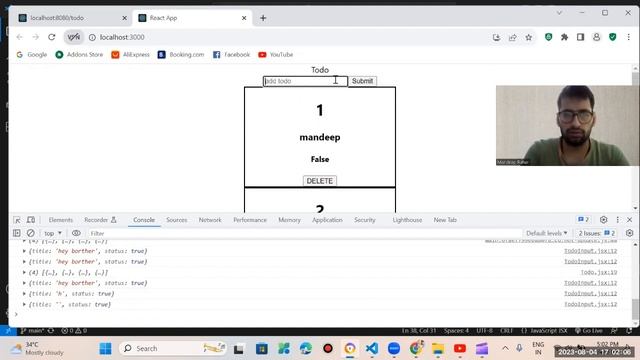
Task: Close the DevTools panel
Action: pos(629,220)
